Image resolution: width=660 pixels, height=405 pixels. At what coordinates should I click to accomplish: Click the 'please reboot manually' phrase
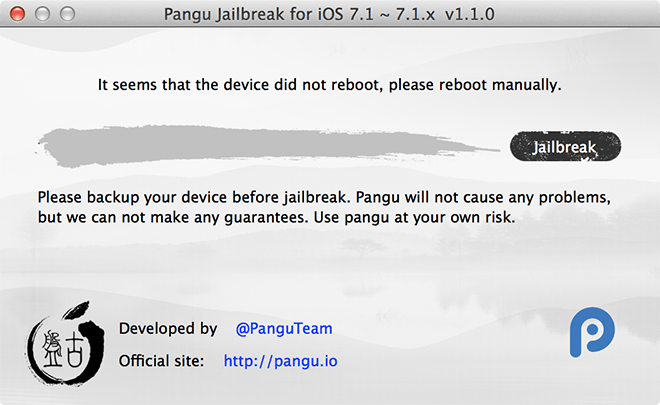475,85
